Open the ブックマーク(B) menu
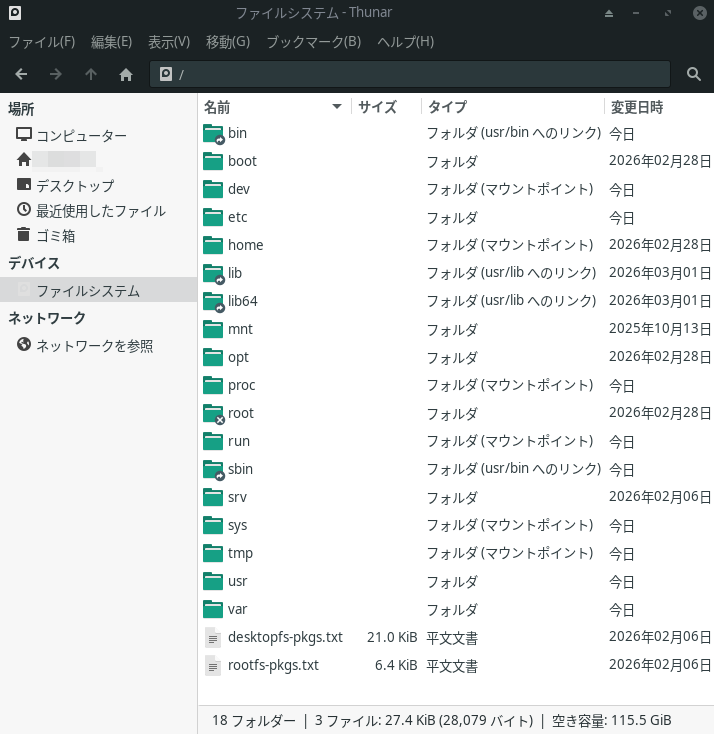This screenshot has width=714, height=734. click(x=313, y=42)
